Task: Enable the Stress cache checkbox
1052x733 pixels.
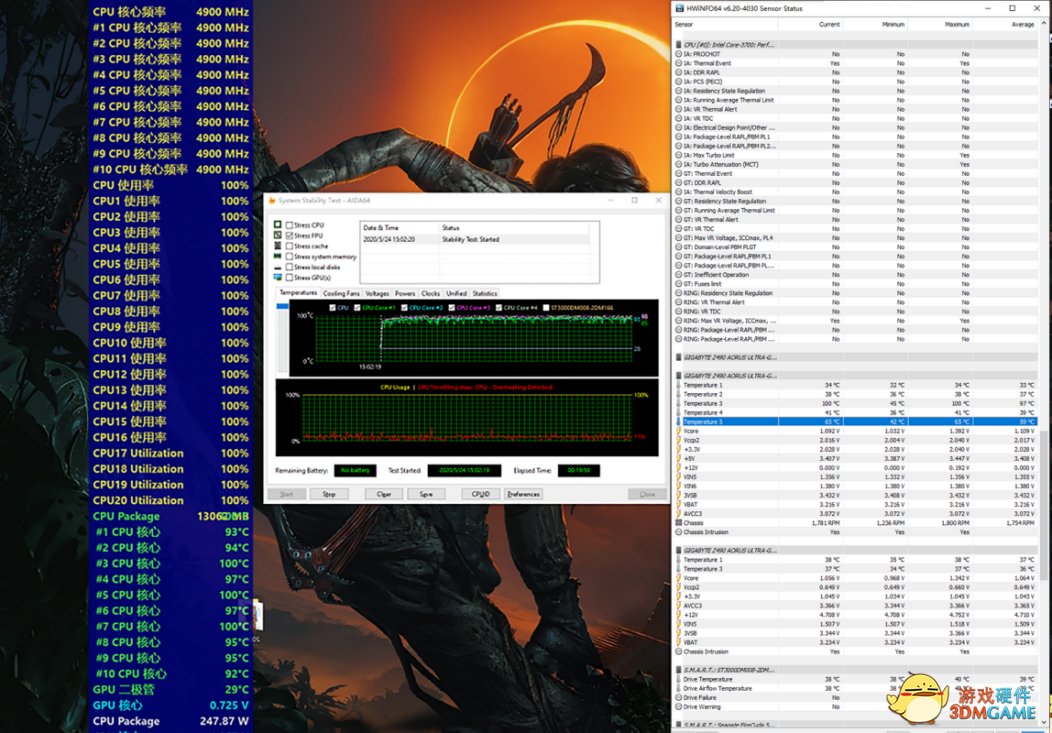Action: [289, 246]
